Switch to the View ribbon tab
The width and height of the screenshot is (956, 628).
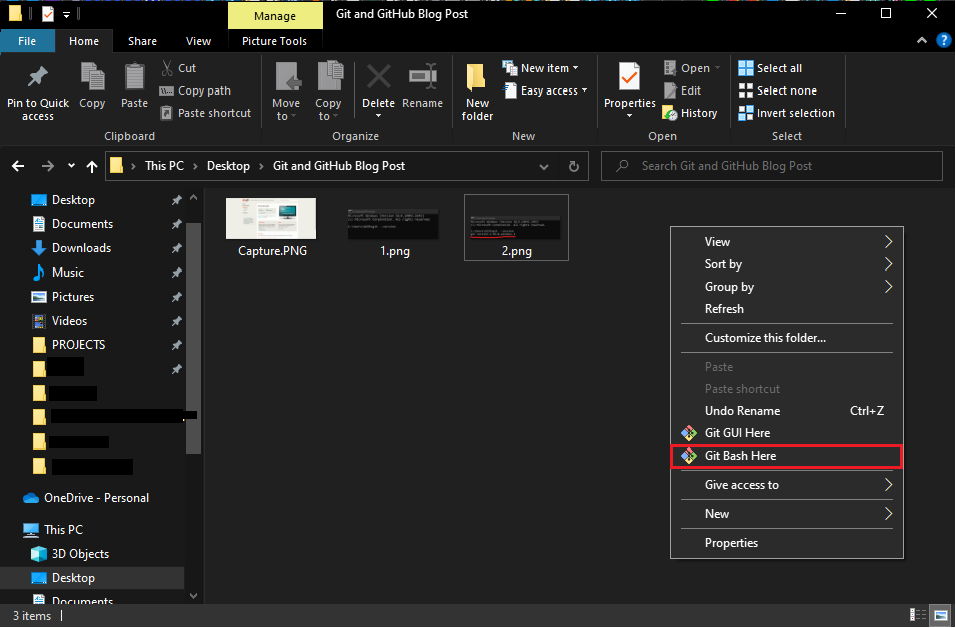point(198,41)
